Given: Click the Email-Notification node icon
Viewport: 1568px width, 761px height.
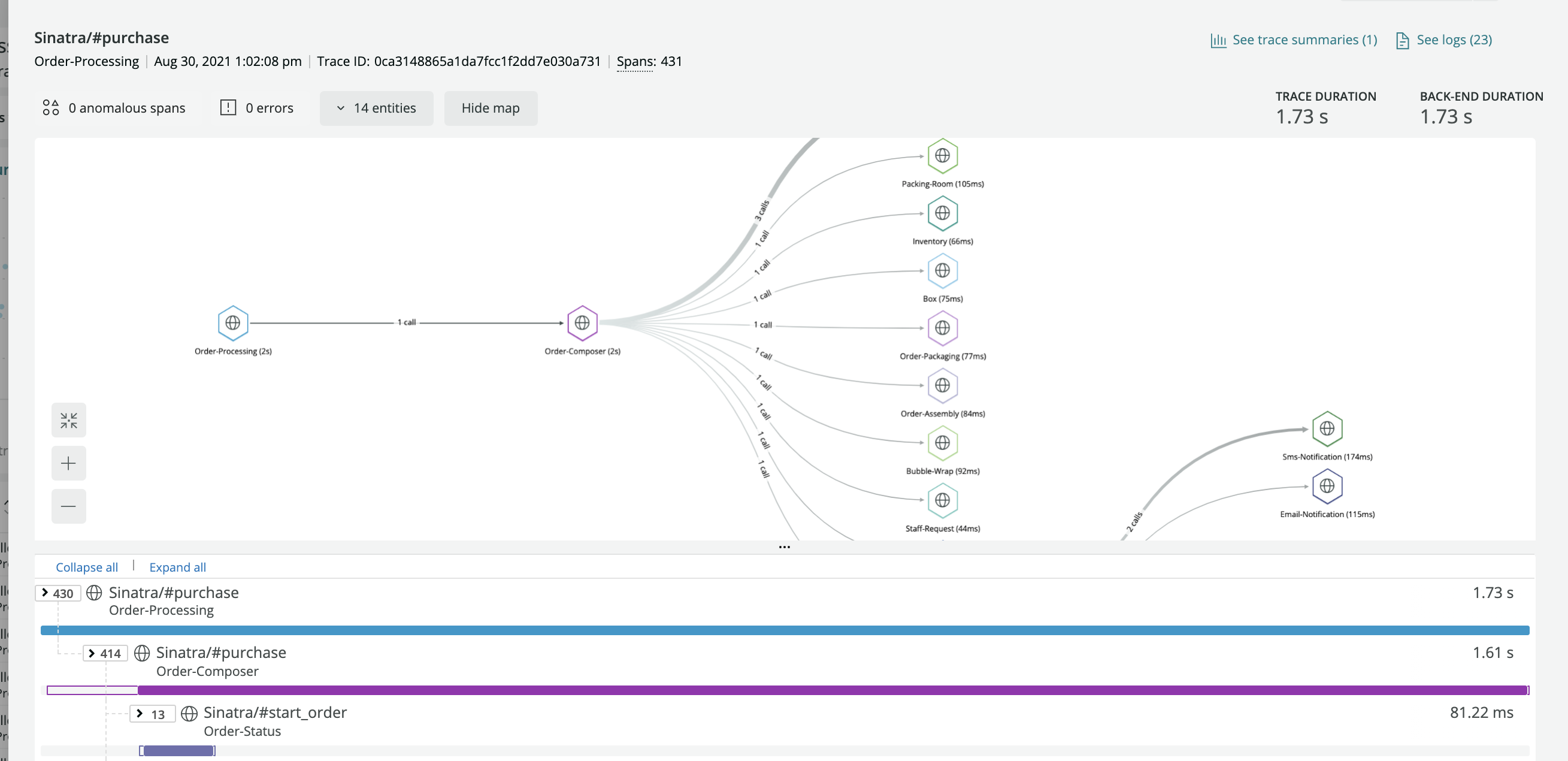Looking at the screenshot, I should coord(1327,486).
